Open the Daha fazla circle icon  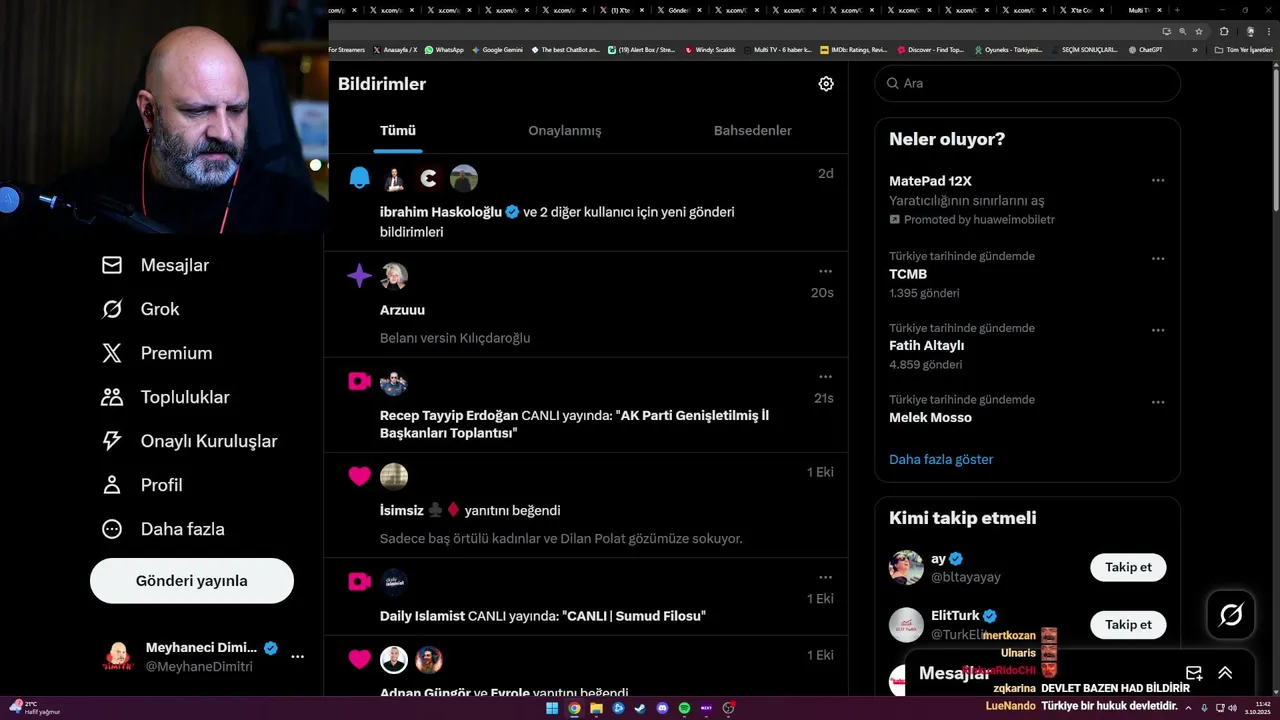click(112, 529)
